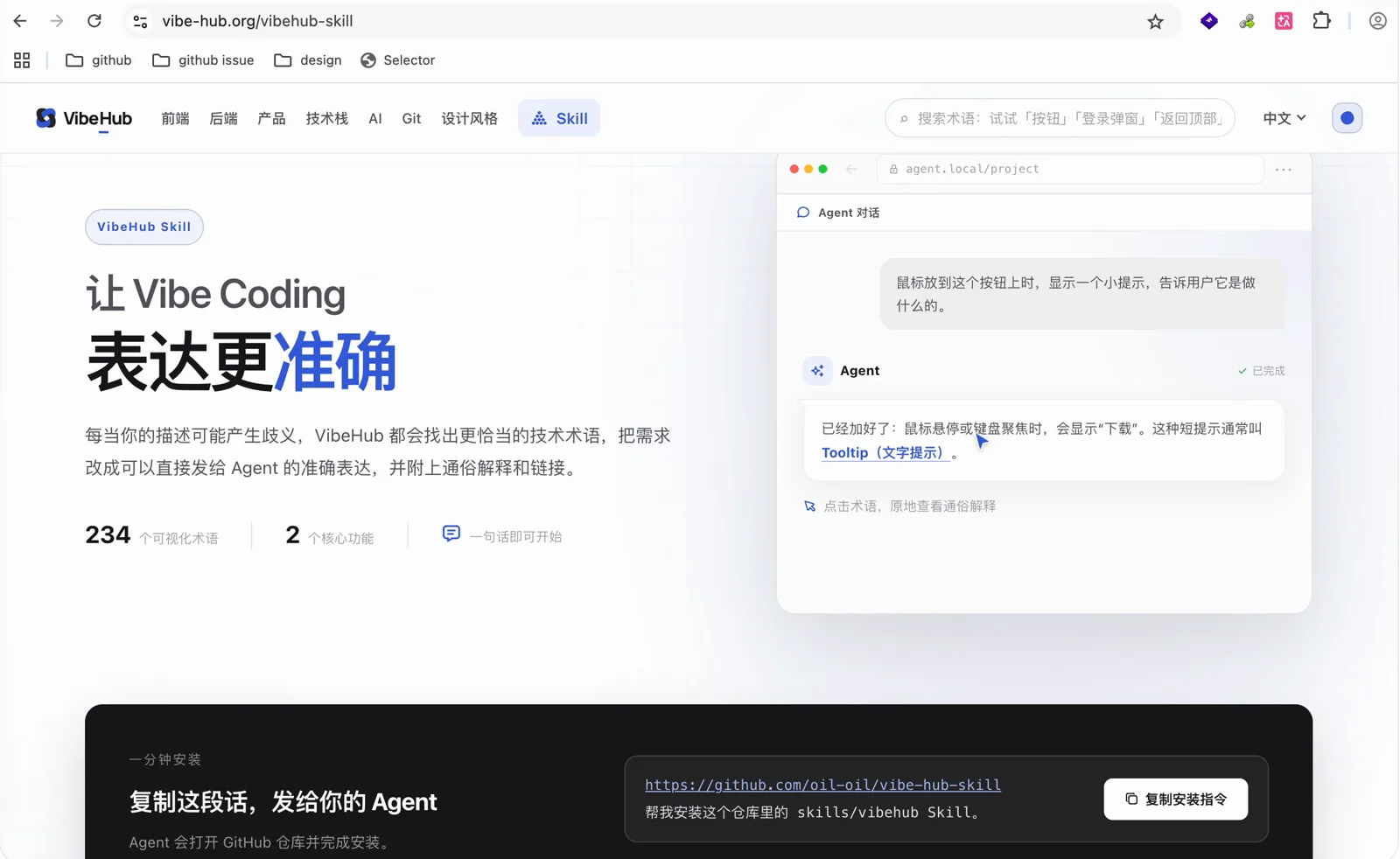This screenshot has height=859, width=1400.
Task: Click the search magnifier icon
Action: click(x=904, y=119)
